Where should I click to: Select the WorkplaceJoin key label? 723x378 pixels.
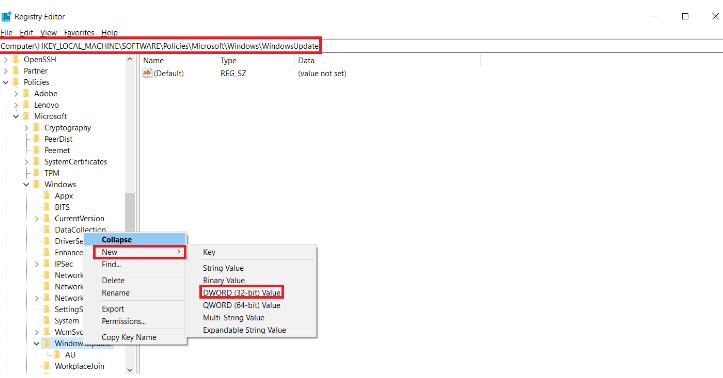(x=79, y=366)
